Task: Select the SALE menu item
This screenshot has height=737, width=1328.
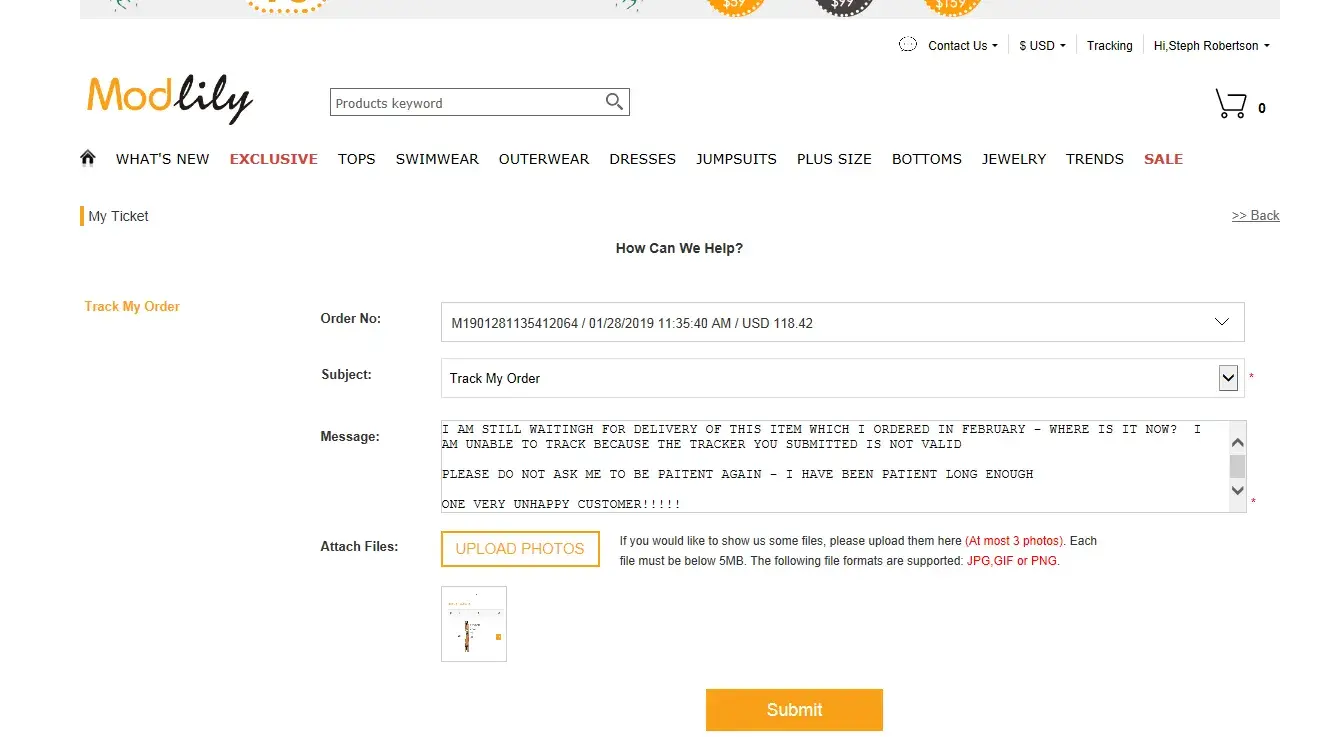Action: coord(1163,159)
